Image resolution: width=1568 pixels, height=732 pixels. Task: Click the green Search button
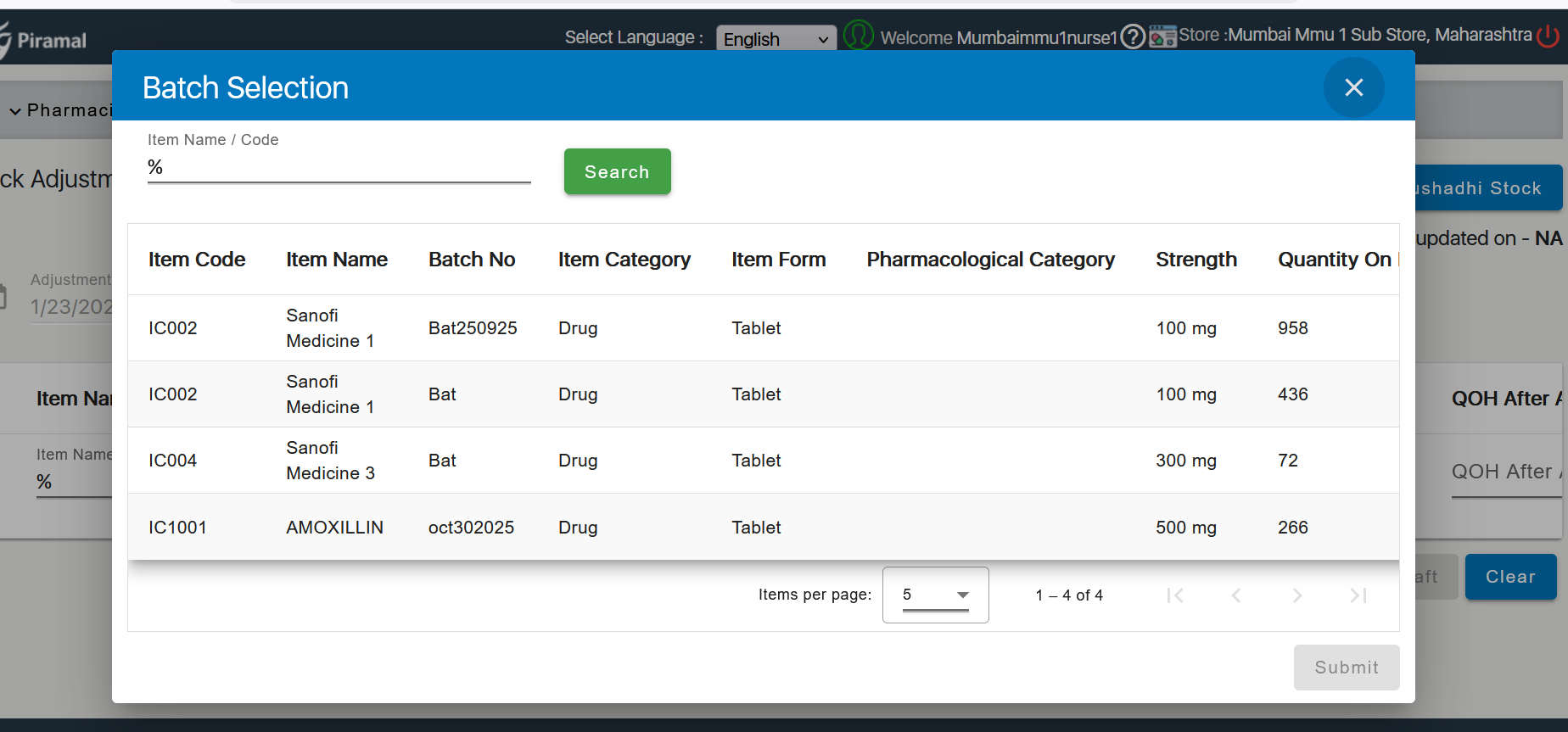pyautogui.click(x=617, y=171)
